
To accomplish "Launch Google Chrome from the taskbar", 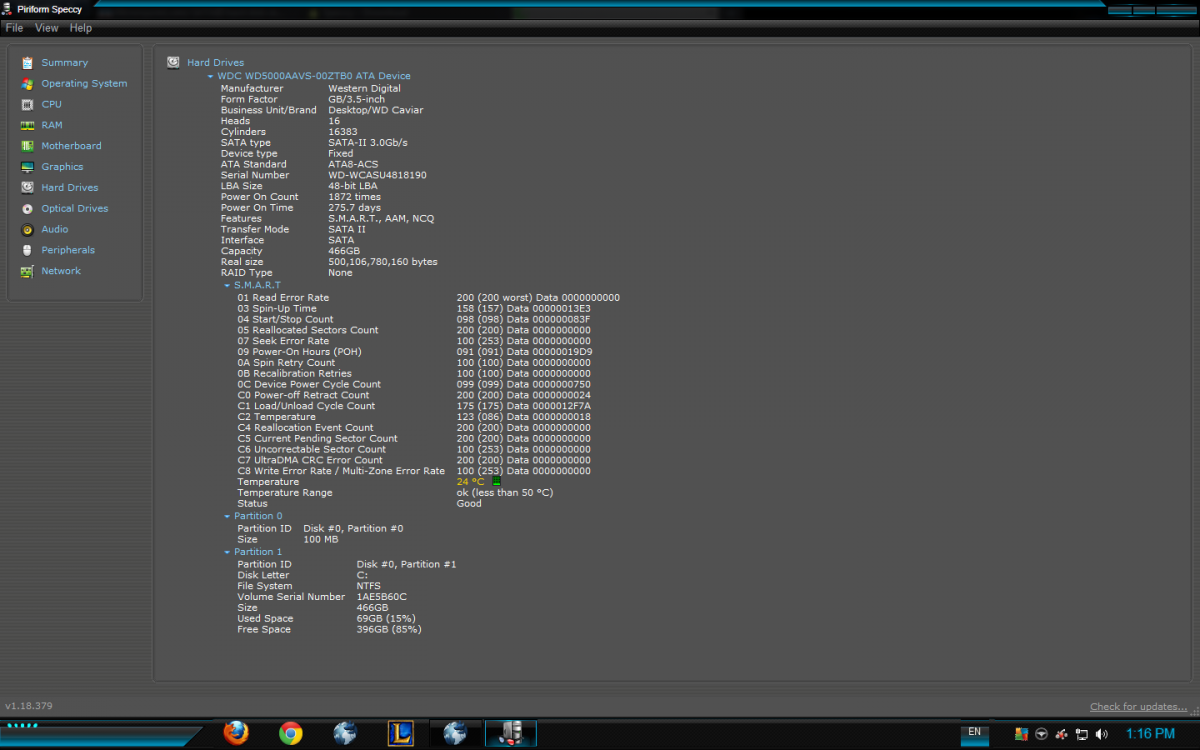I will [x=291, y=733].
